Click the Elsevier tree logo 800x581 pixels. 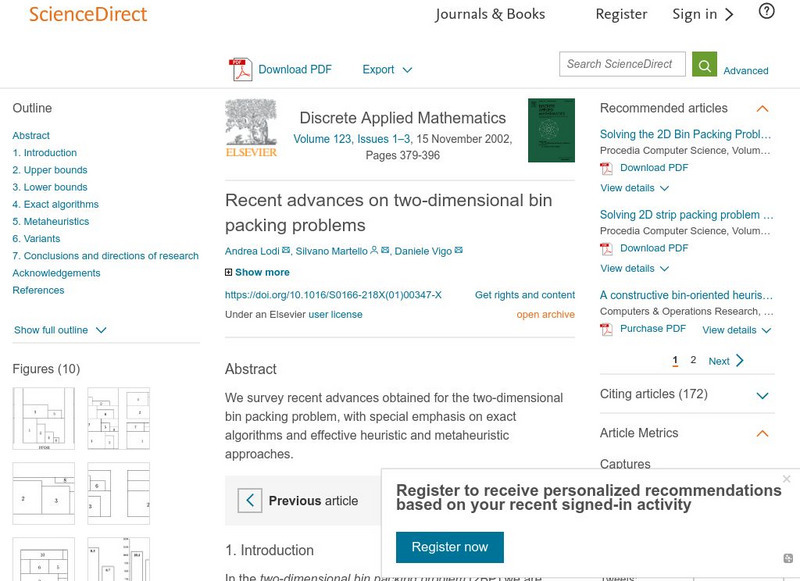point(251,129)
